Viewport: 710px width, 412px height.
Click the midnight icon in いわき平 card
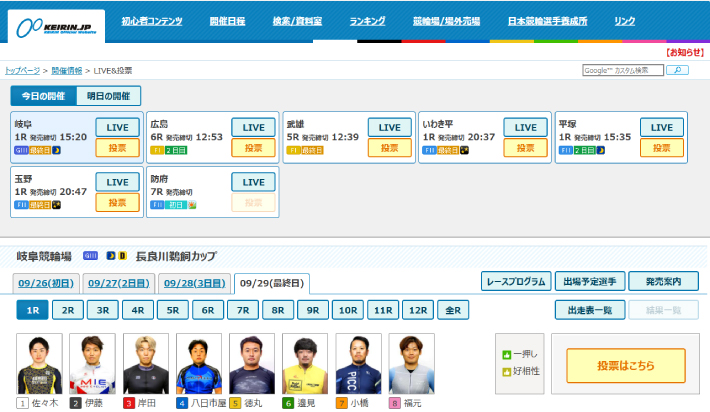(x=465, y=150)
